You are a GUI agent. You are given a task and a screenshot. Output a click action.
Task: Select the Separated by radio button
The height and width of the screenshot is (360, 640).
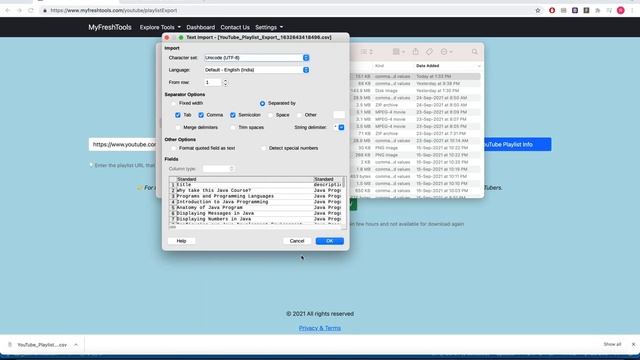tap(262, 103)
